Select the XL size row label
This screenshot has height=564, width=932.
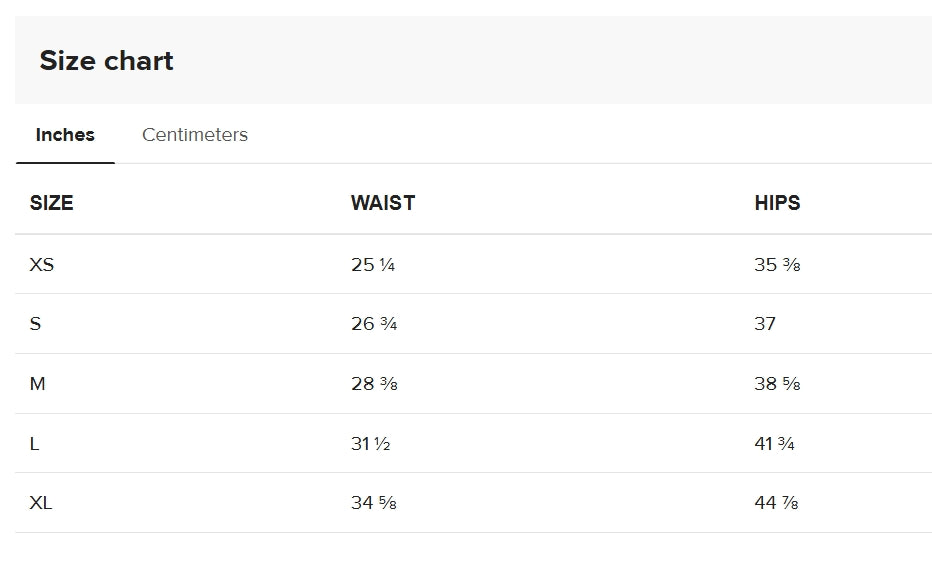[x=41, y=503]
